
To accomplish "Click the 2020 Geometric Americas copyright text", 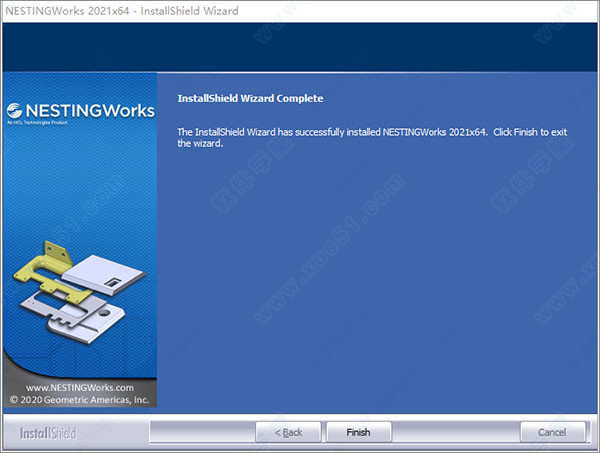I will click(79, 399).
